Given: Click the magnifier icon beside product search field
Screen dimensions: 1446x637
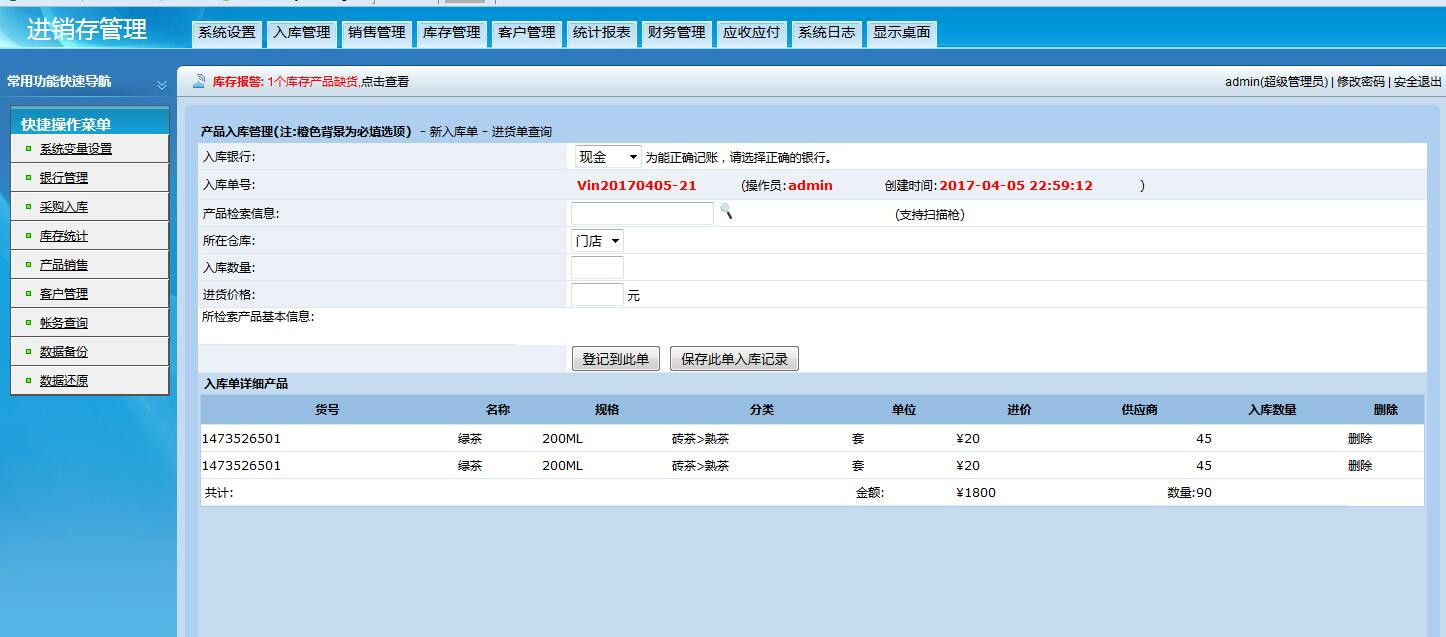Looking at the screenshot, I should pyautogui.click(x=726, y=212).
